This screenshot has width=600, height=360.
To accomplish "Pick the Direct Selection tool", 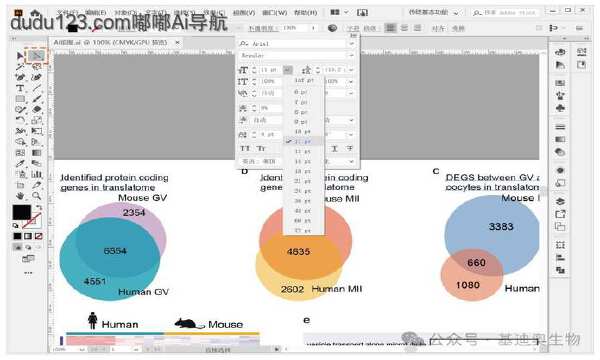I will (36, 56).
